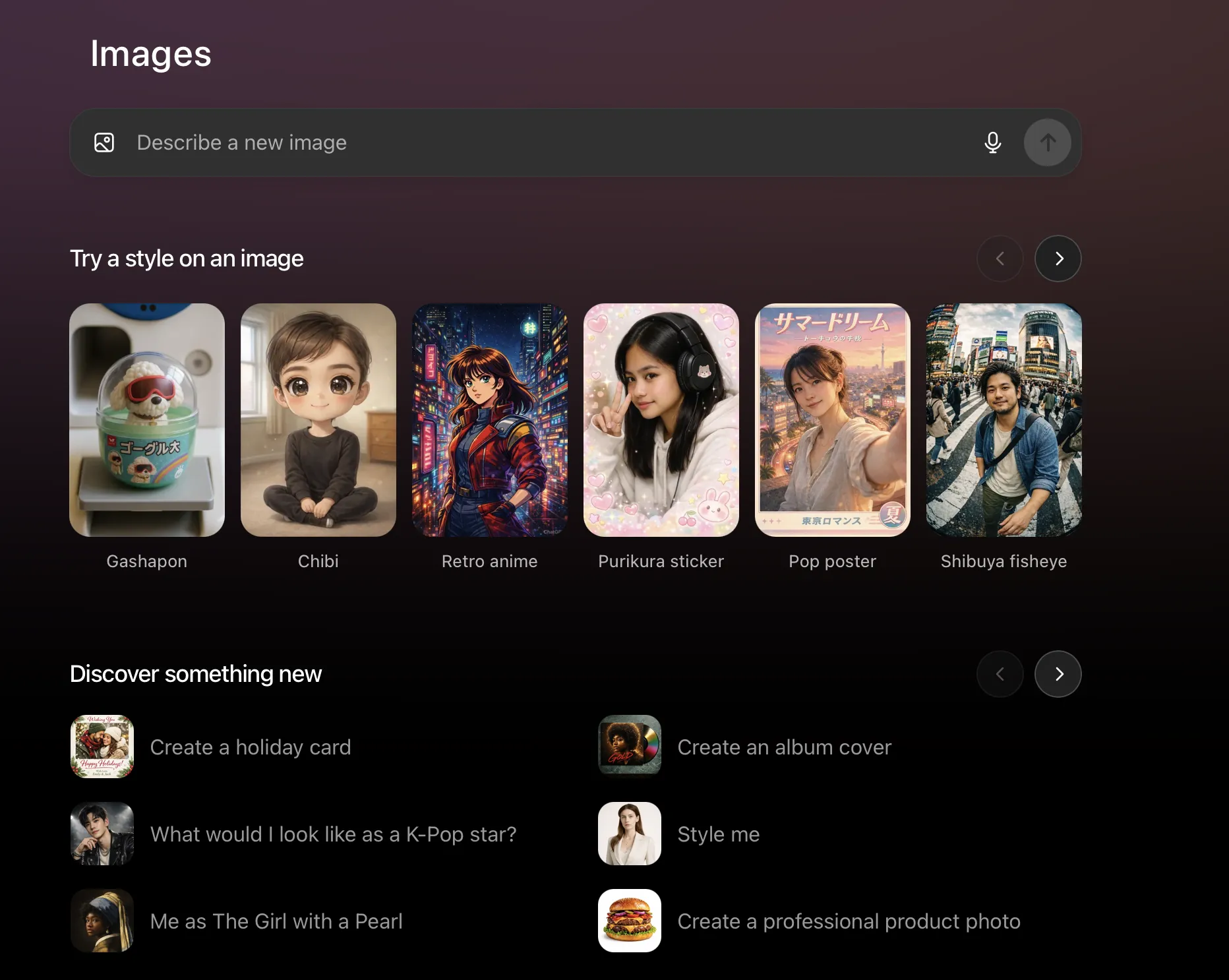Click the burger icon beside product photo suggestion
This screenshot has width=1229, height=980.
pos(629,921)
